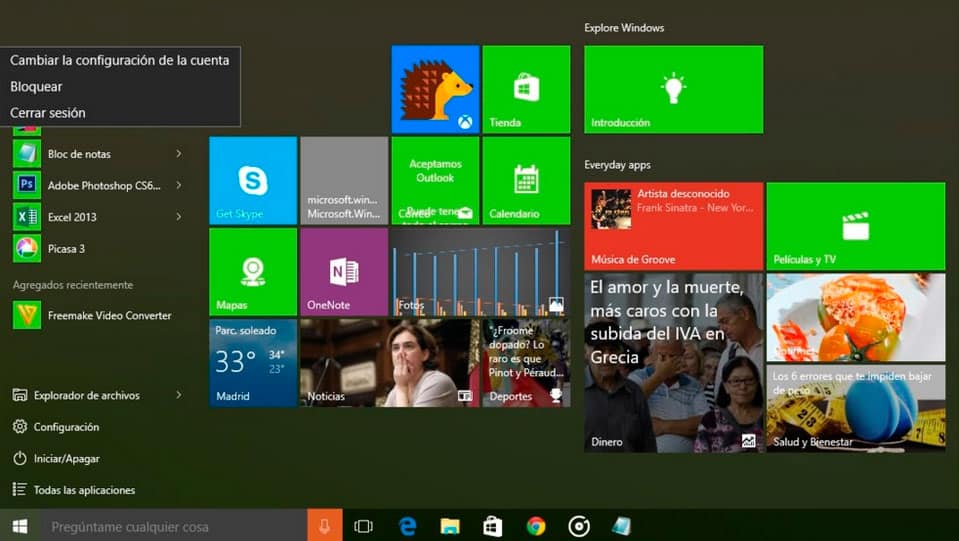Screen dimensions: 959x541
Task: Open the Música de Groove tile
Action: tap(673, 226)
